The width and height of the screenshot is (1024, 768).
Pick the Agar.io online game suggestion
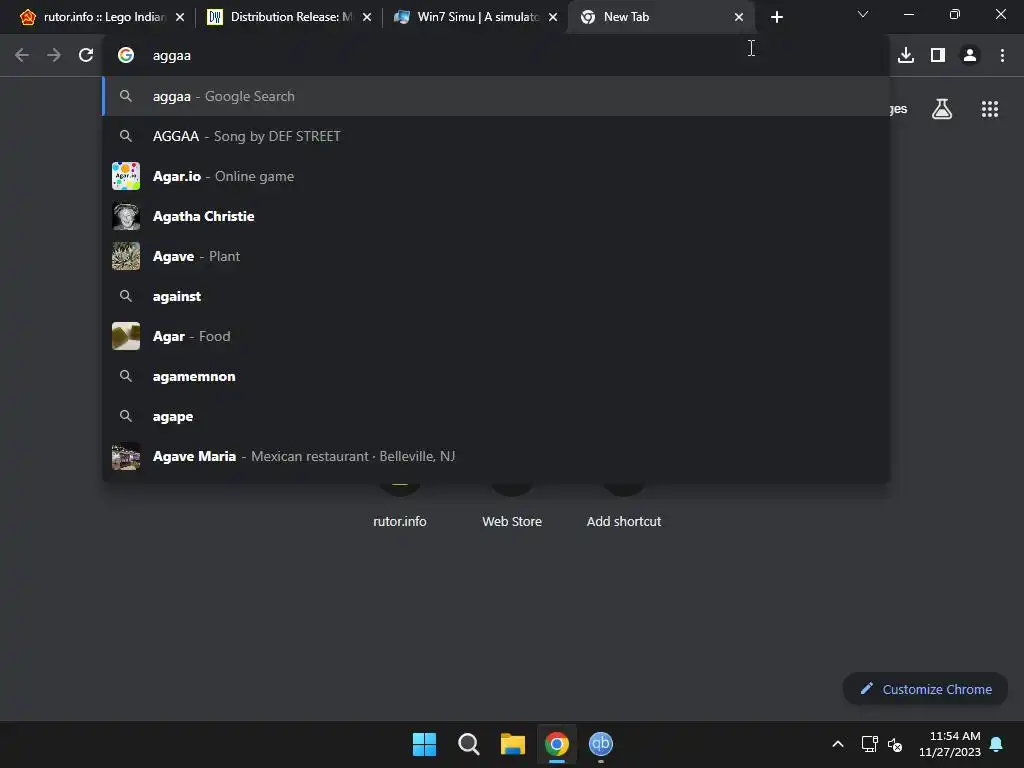pyautogui.click(x=496, y=176)
